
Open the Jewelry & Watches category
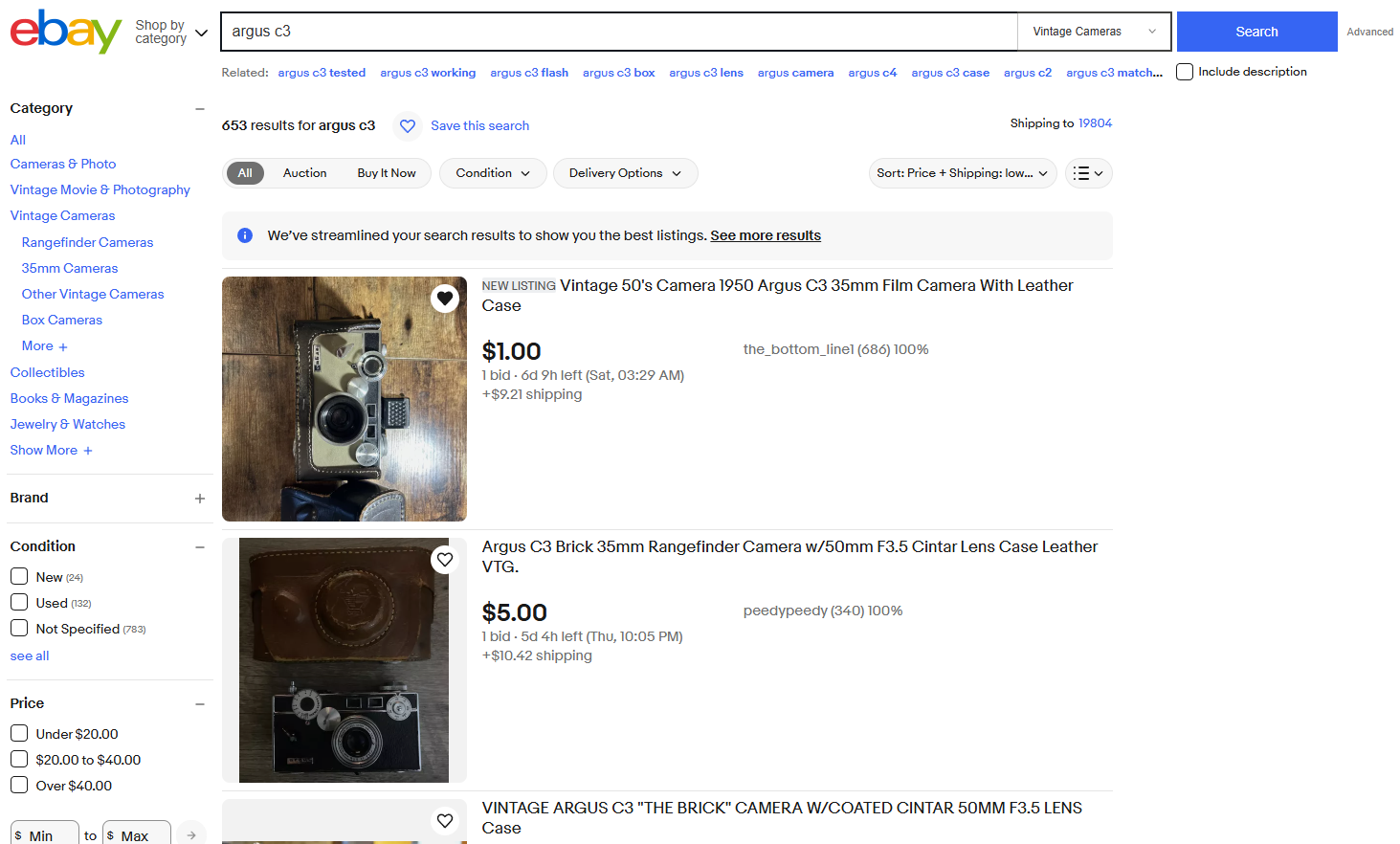pos(68,424)
